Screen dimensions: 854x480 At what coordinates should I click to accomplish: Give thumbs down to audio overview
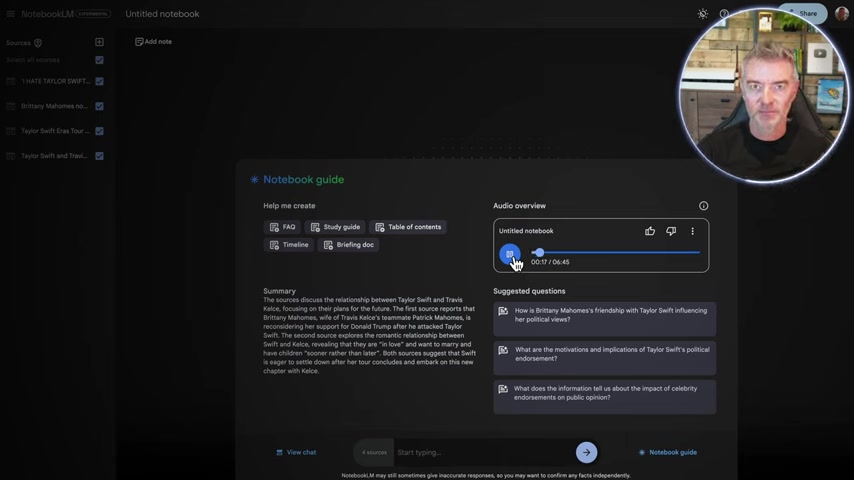tap(671, 231)
